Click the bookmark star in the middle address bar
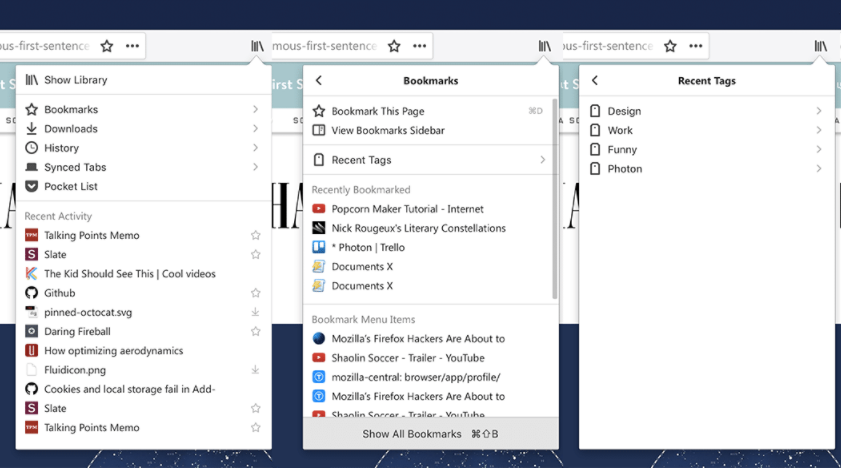Image resolution: width=841 pixels, height=468 pixels. [394, 46]
